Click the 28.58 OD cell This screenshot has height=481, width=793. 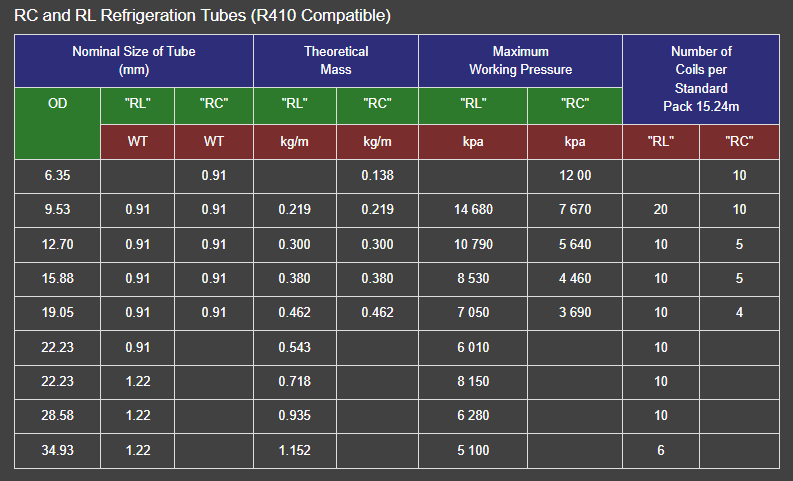point(58,415)
